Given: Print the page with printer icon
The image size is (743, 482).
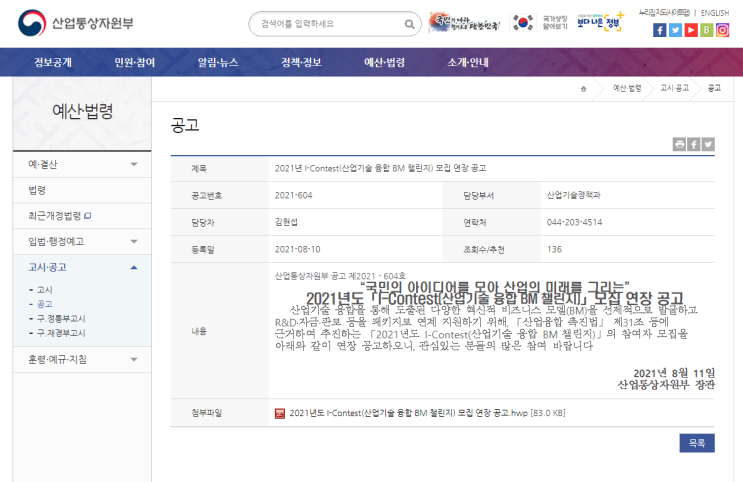Looking at the screenshot, I should (680, 145).
